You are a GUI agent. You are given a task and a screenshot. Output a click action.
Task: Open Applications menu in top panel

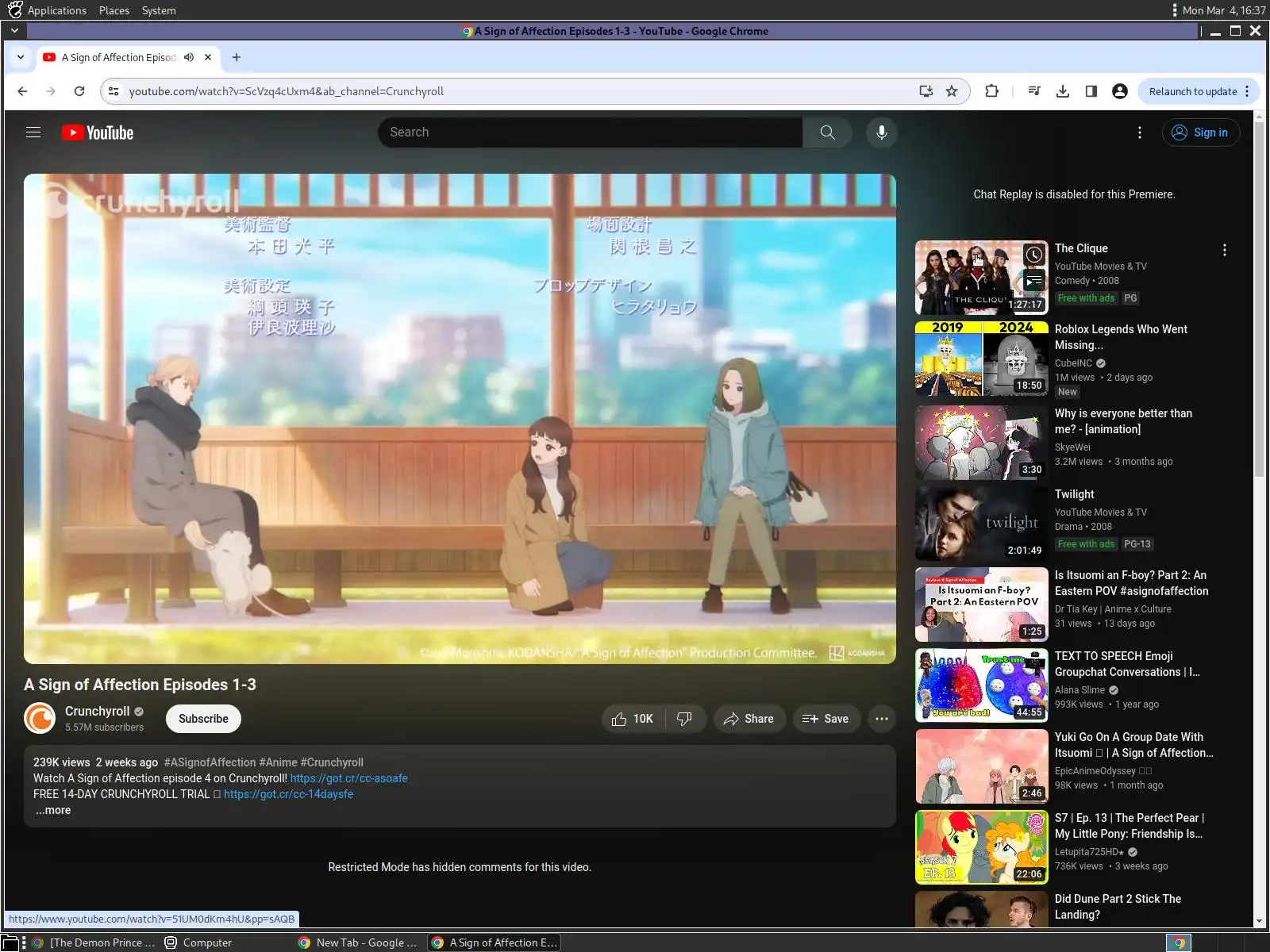coord(56,10)
